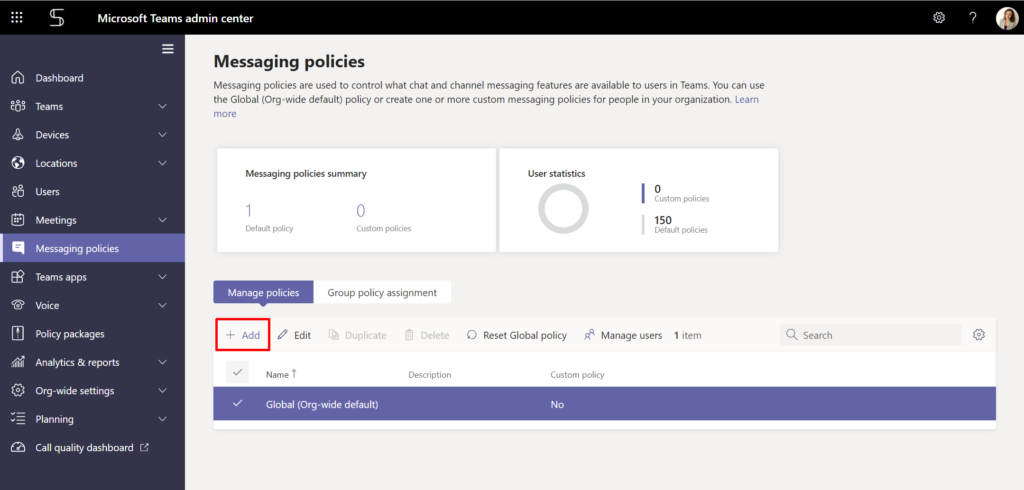Click the Analytics & reports chart icon

18,362
